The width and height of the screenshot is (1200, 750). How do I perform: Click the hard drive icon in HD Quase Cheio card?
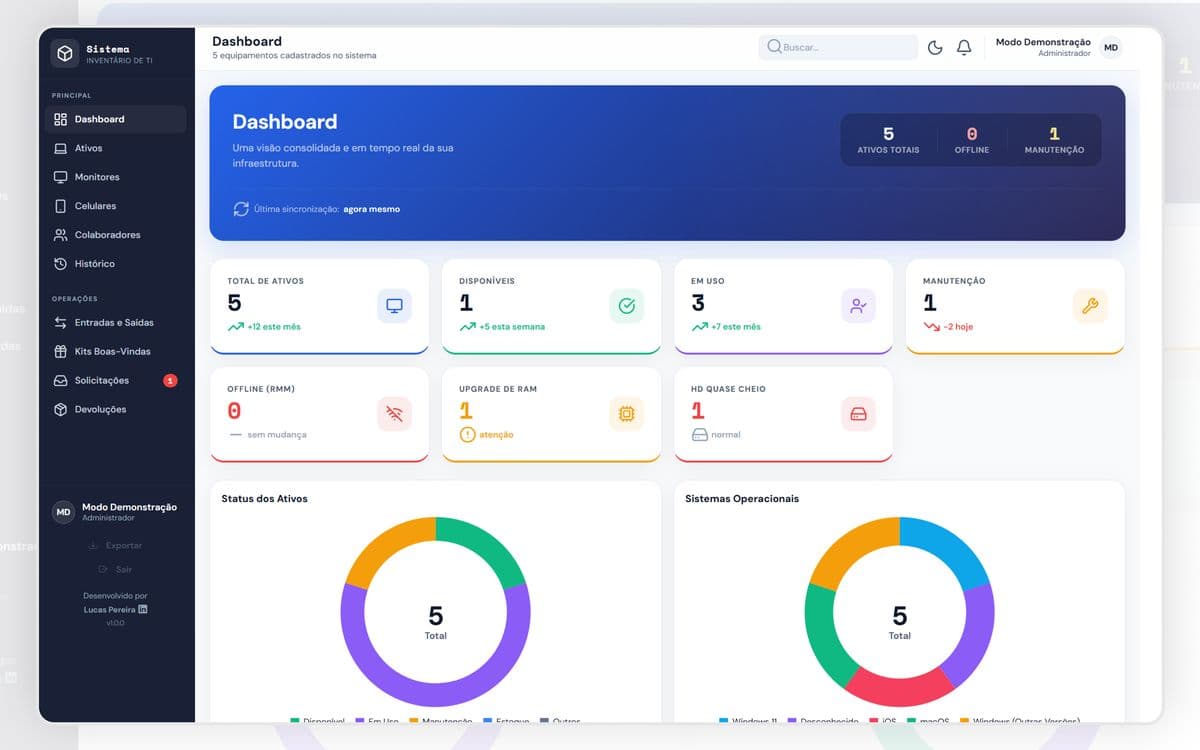pos(858,414)
